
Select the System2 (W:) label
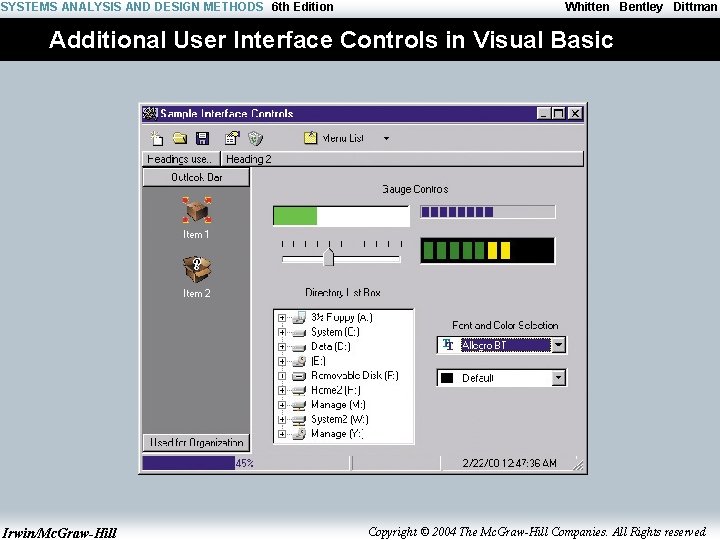click(x=340, y=419)
